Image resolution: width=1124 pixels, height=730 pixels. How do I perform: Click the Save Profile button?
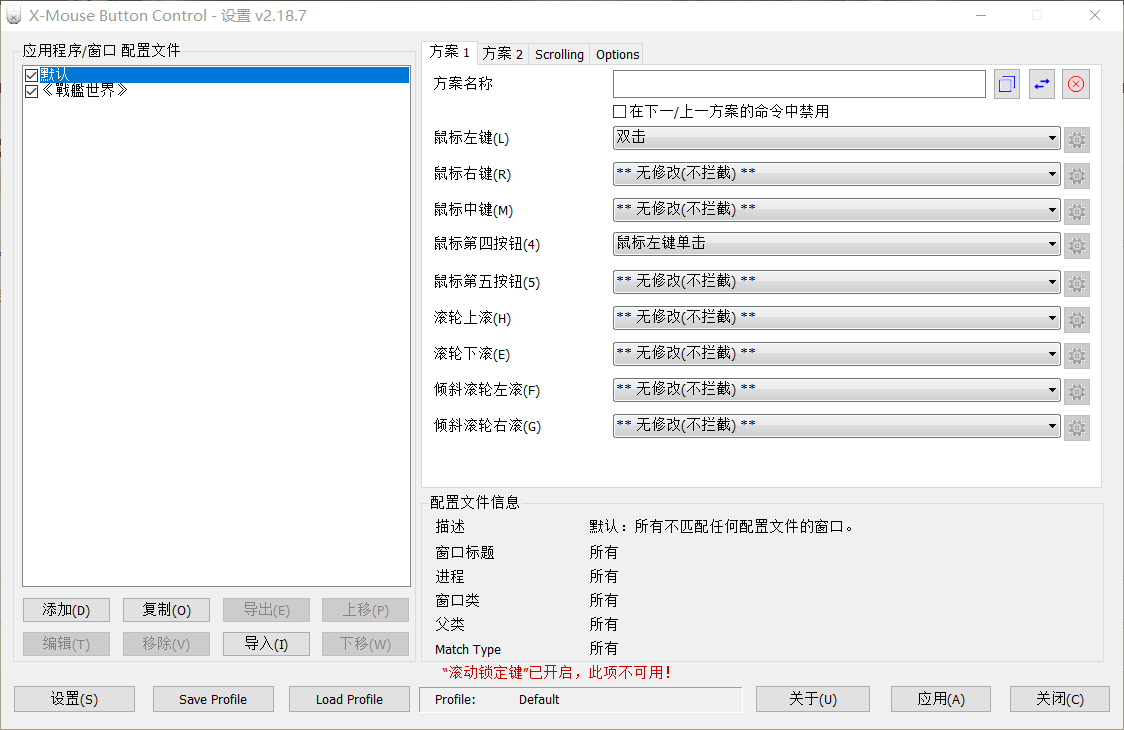click(213, 699)
